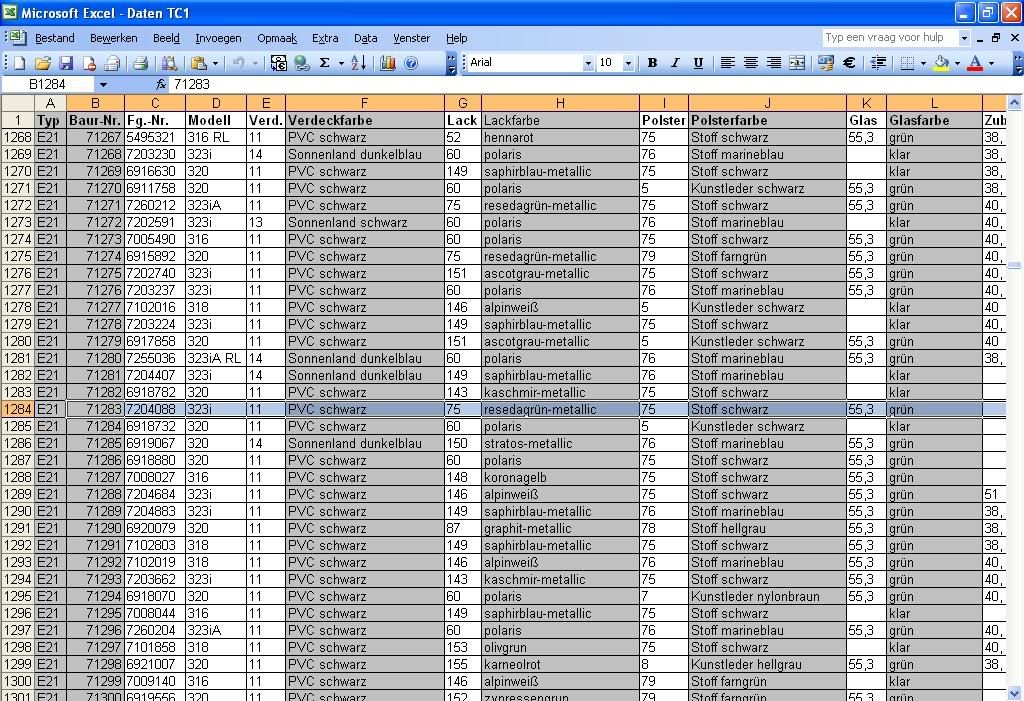Open the Chart Wizard icon
Image resolution: width=1024 pixels, height=701 pixels.
(388, 63)
